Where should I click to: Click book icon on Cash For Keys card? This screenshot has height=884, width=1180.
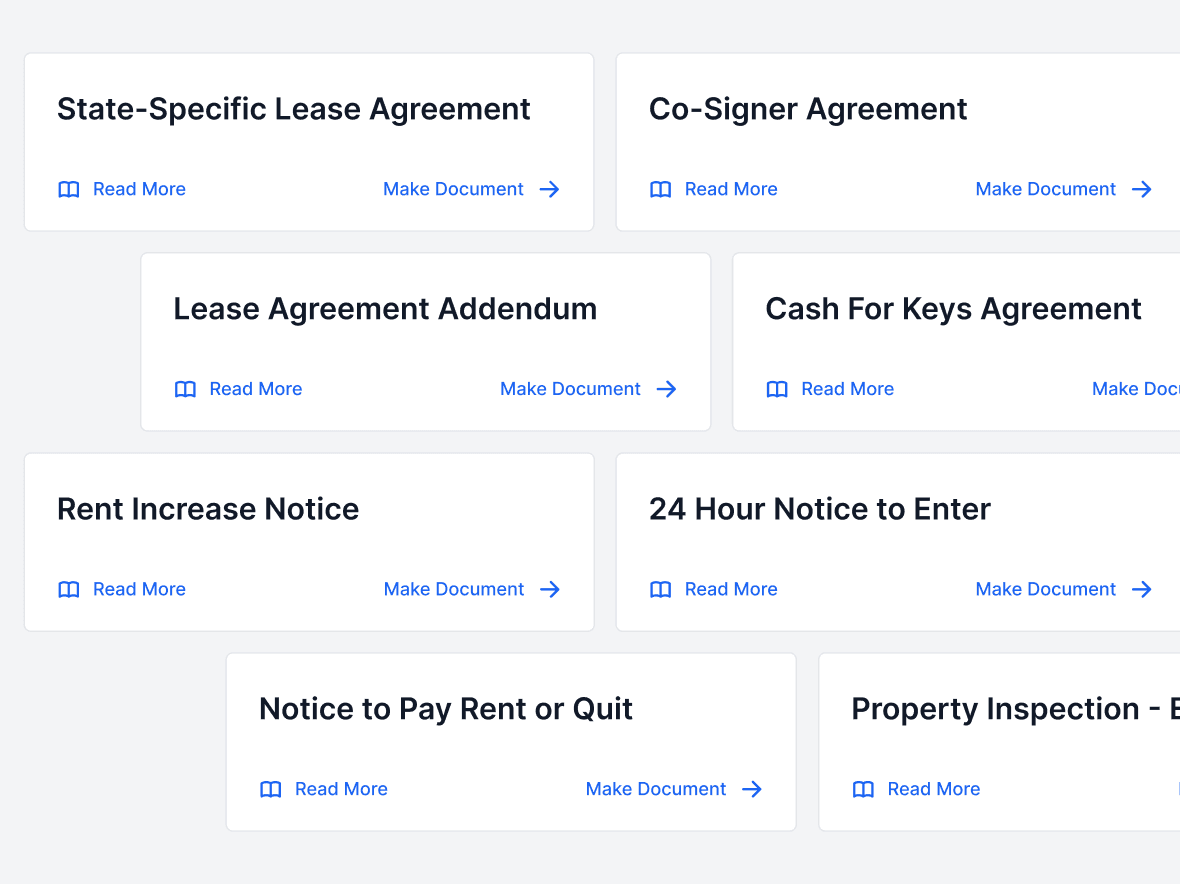pos(777,390)
